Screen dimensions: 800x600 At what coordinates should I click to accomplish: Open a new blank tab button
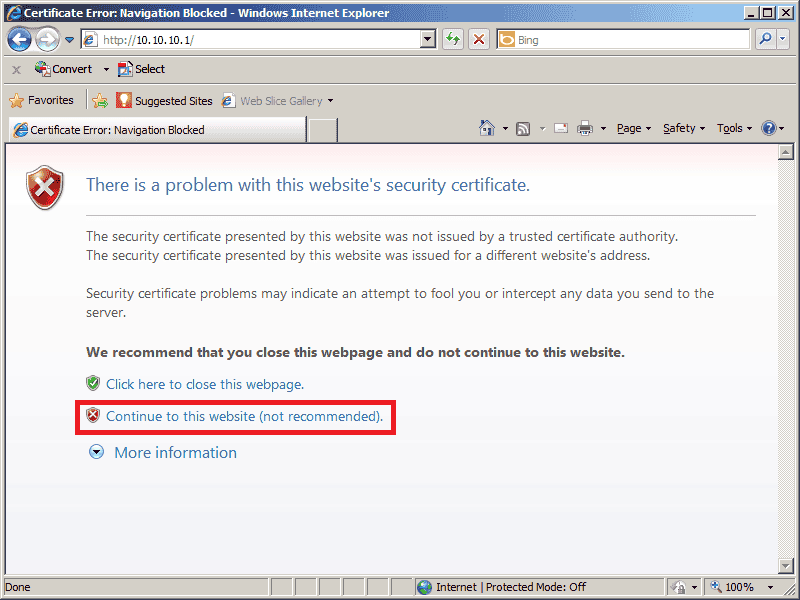click(323, 130)
